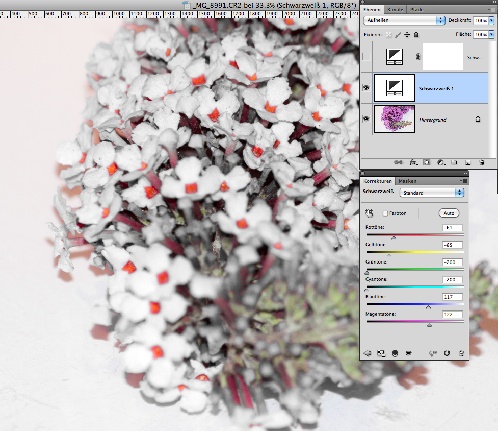Enable the Farbton tint checkbox
This screenshot has height=431, width=498.
tap(385, 213)
